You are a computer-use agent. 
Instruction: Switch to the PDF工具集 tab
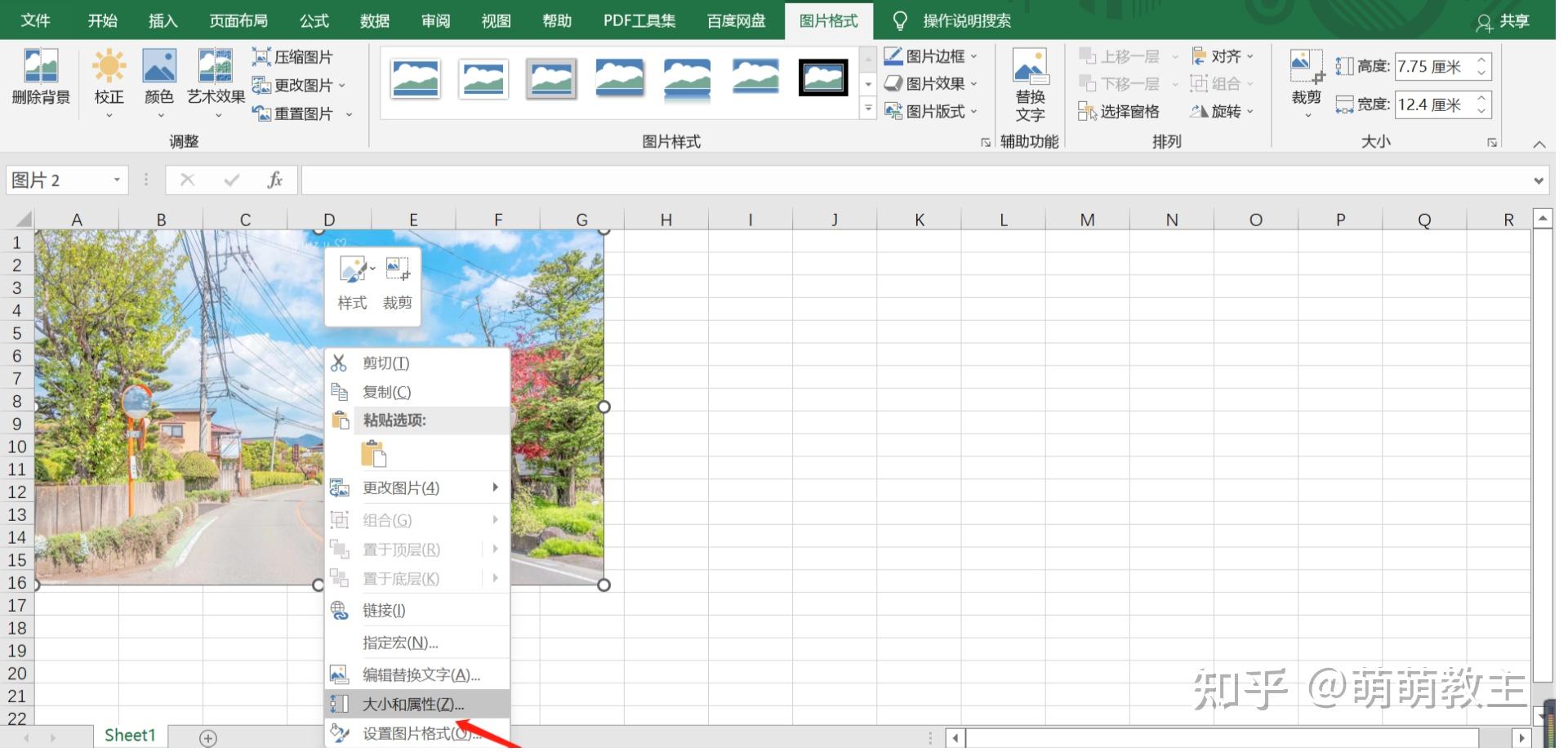click(639, 20)
